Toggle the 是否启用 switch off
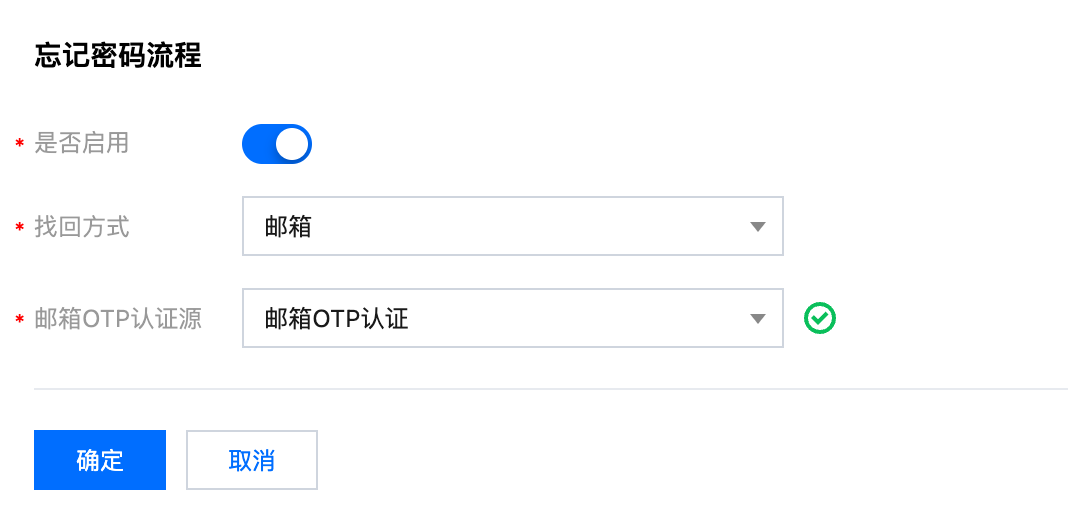Screen dimensions: 1068x516 [277, 144]
